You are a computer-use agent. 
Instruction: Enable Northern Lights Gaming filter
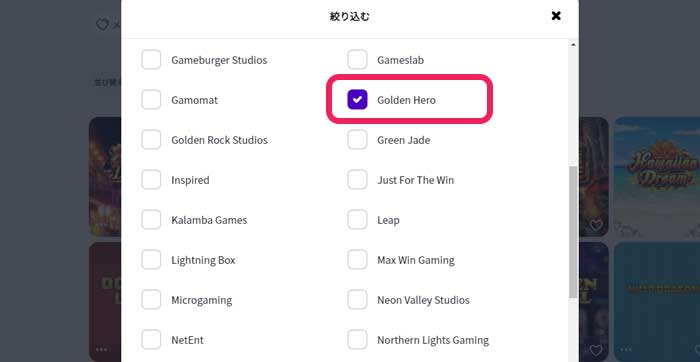[357, 340]
